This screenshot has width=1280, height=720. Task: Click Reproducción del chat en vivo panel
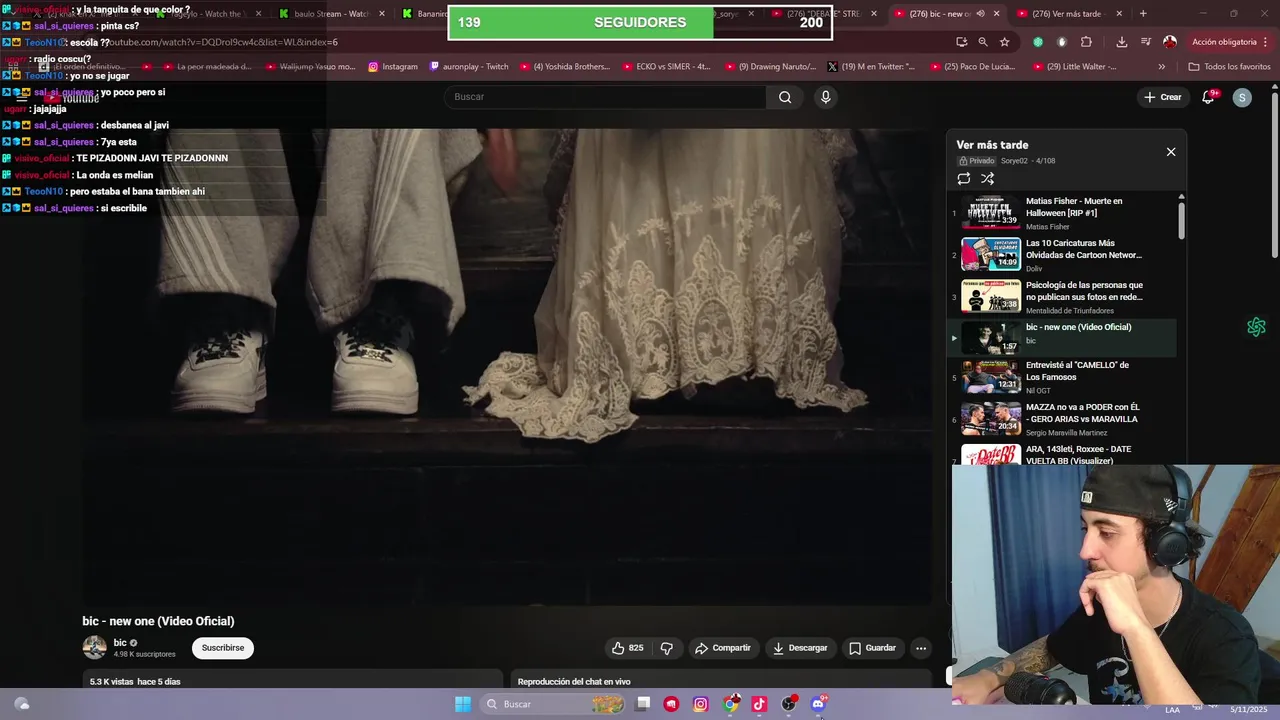722,681
